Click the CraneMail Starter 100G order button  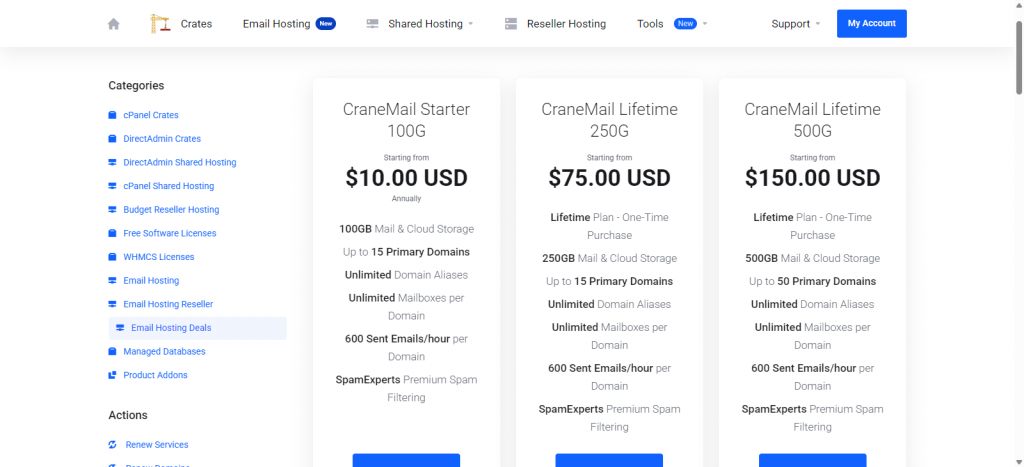[x=406, y=460]
